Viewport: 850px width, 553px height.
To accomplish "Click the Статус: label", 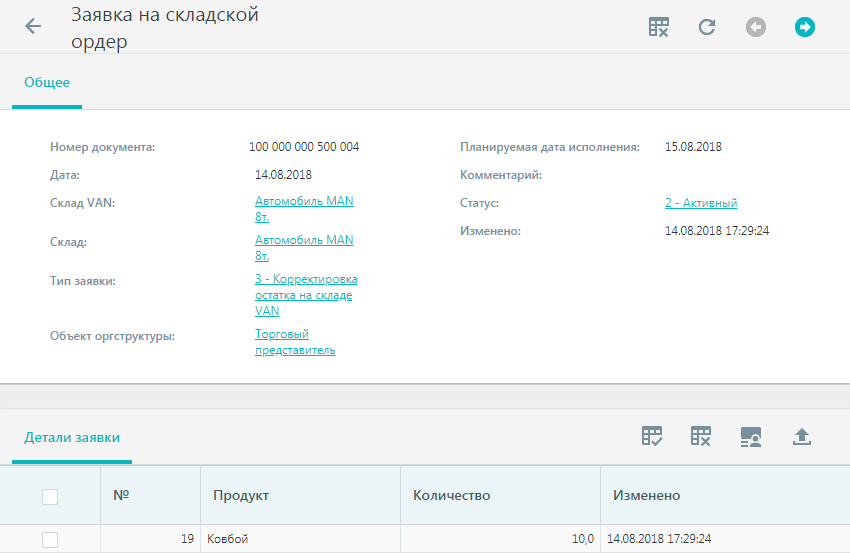I will [480, 203].
